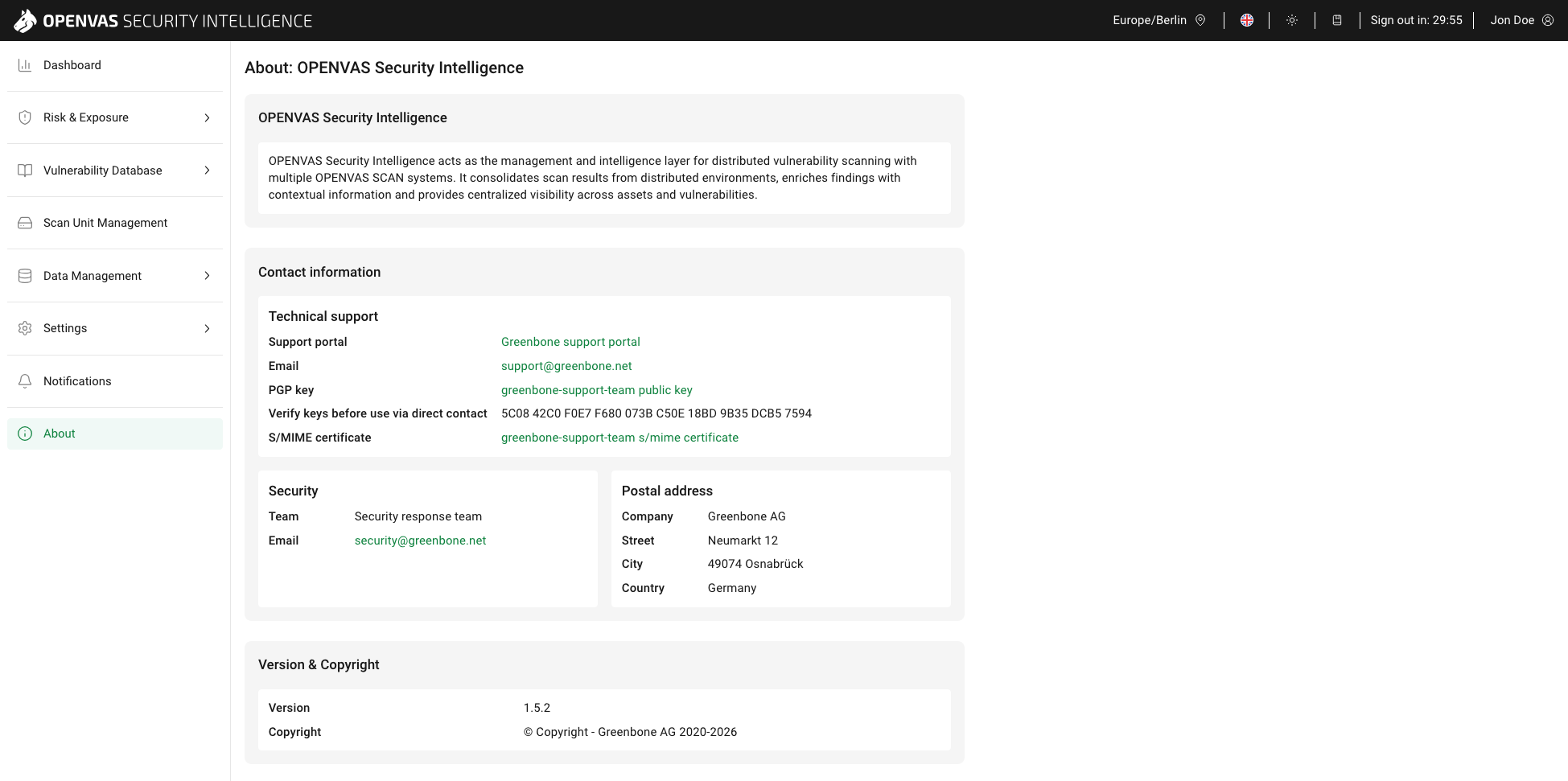Expand the Vulnerability Database chevron
Screen dimensions: 1568x781
tap(207, 171)
